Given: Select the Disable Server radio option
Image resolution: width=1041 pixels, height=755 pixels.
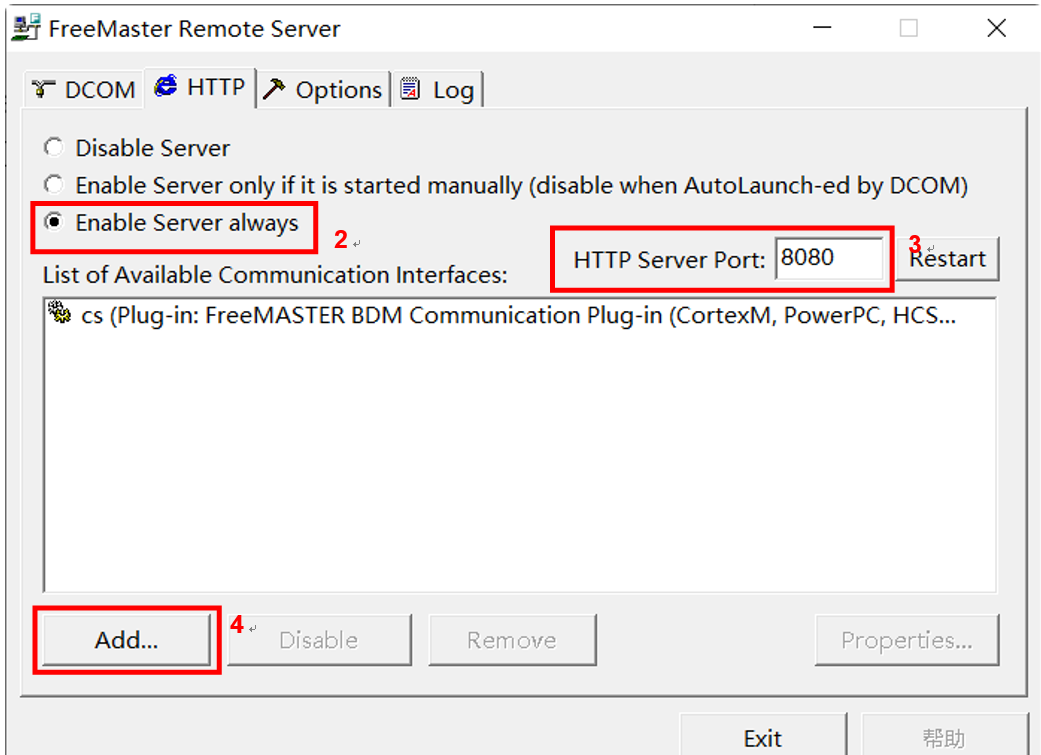Looking at the screenshot, I should coord(53,148).
